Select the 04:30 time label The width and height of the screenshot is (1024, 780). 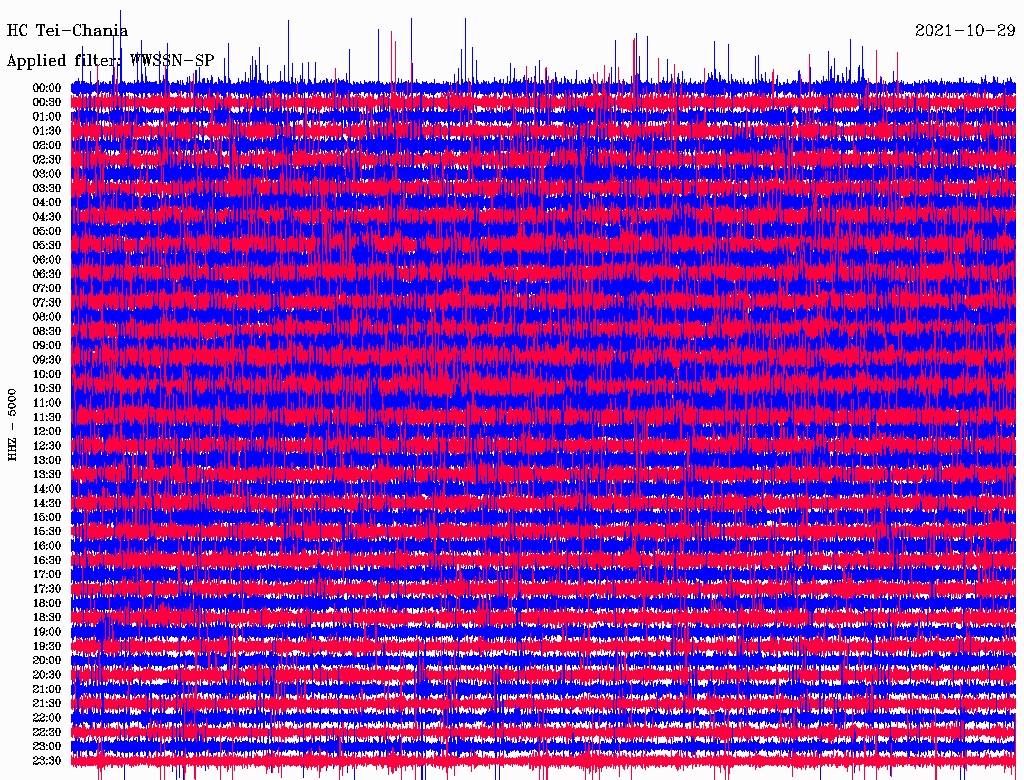pyautogui.click(x=47, y=216)
